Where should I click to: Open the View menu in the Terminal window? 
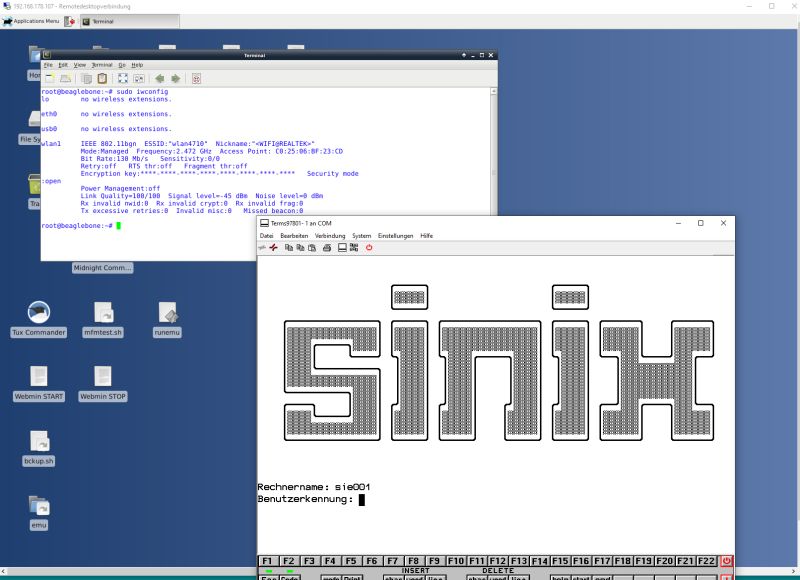(x=80, y=64)
